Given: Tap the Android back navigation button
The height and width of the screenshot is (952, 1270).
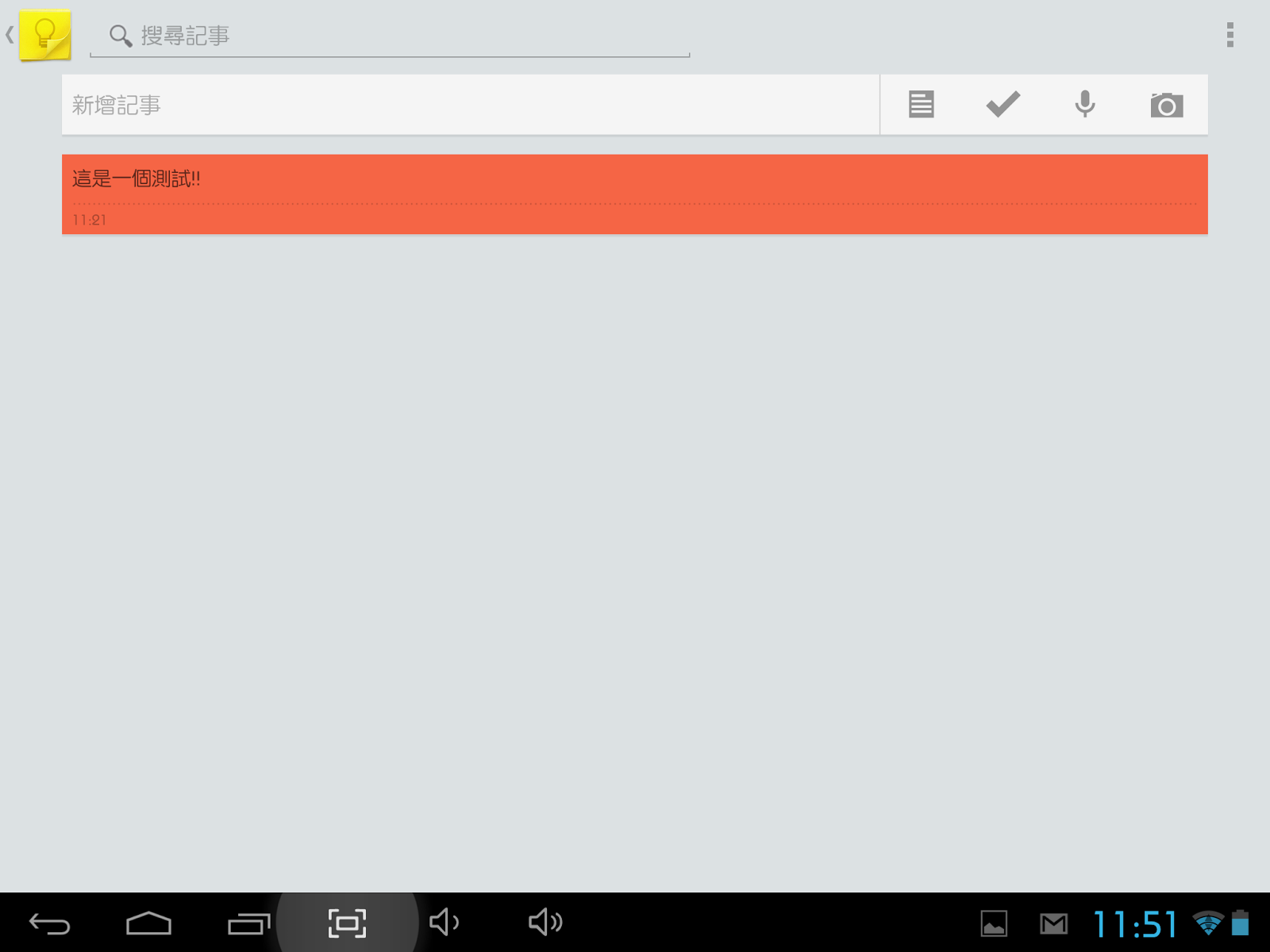Looking at the screenshot, I should tap(49, 923).
